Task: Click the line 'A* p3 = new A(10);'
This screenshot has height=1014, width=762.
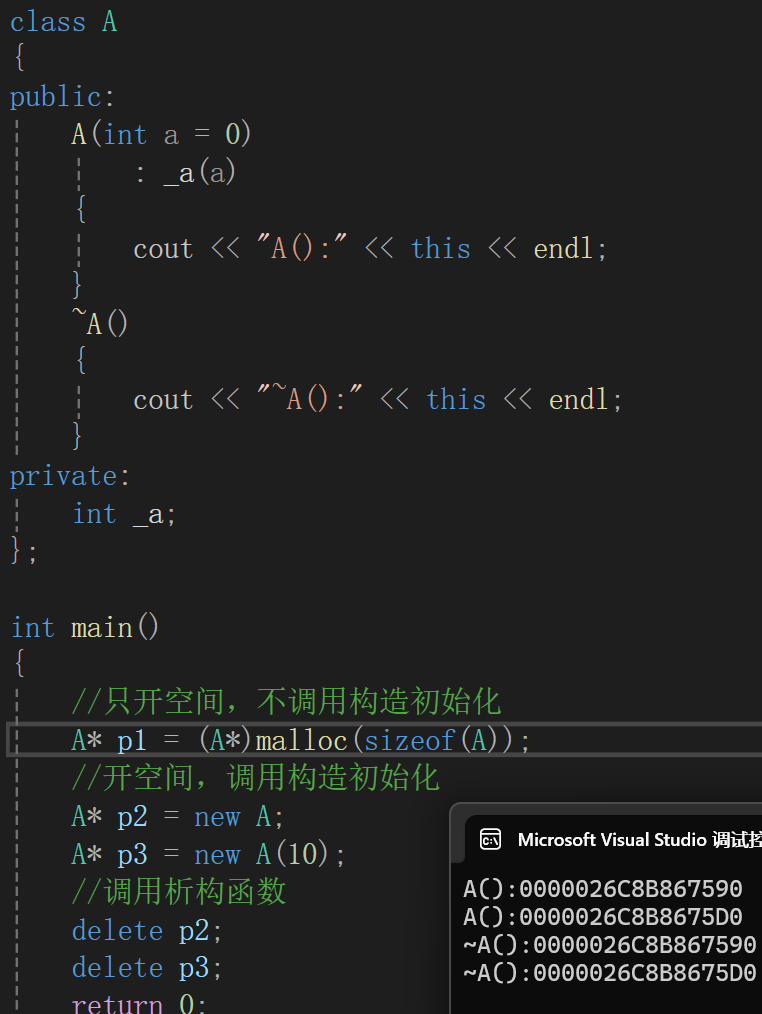Action: tap(208, 854)
